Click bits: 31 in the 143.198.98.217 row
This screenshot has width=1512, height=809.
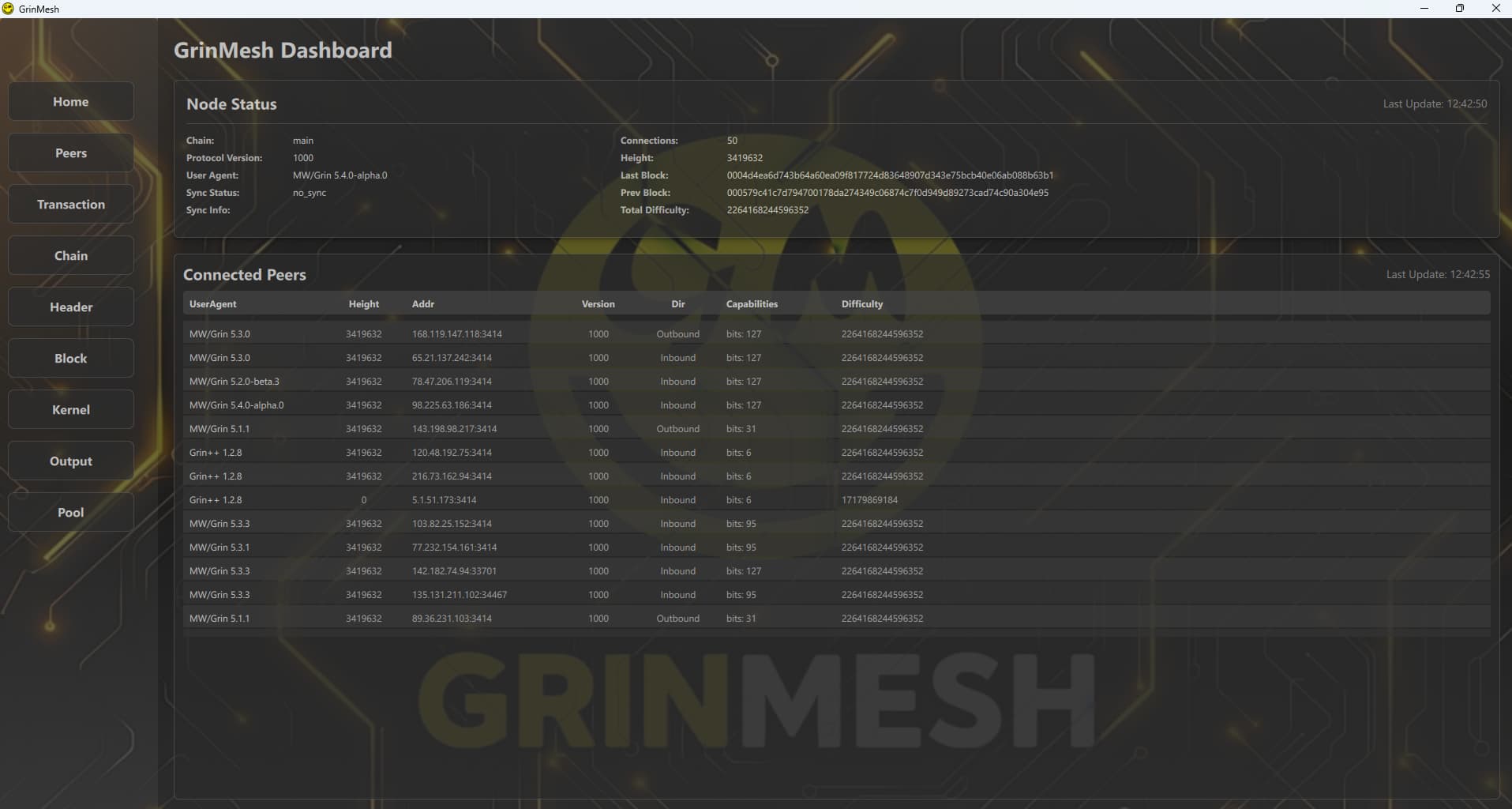click(741, 429)
